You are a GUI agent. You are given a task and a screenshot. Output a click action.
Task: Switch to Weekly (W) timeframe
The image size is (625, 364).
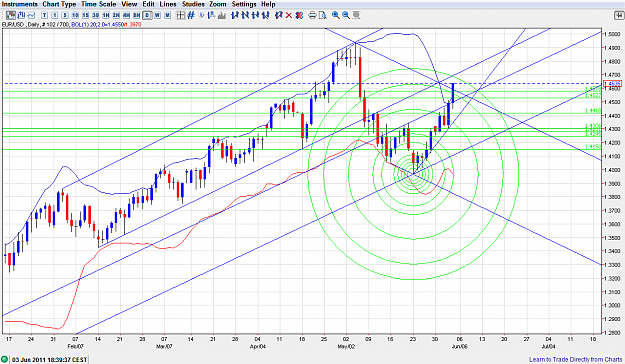pos(157,15)
